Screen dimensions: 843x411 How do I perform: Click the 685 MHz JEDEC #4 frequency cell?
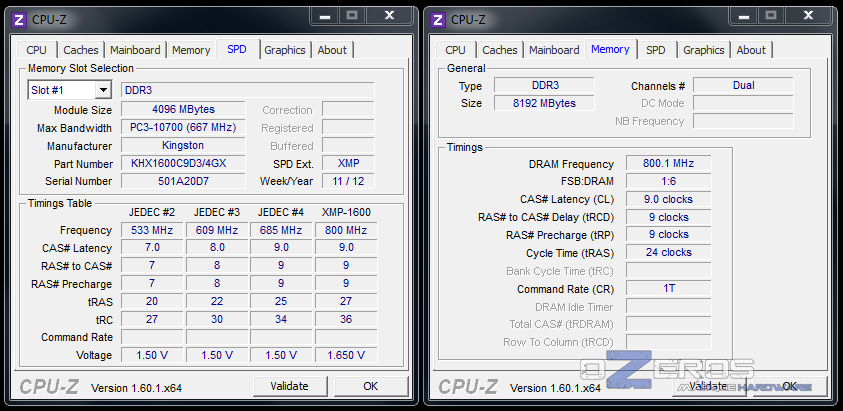(x=281, y=230)
